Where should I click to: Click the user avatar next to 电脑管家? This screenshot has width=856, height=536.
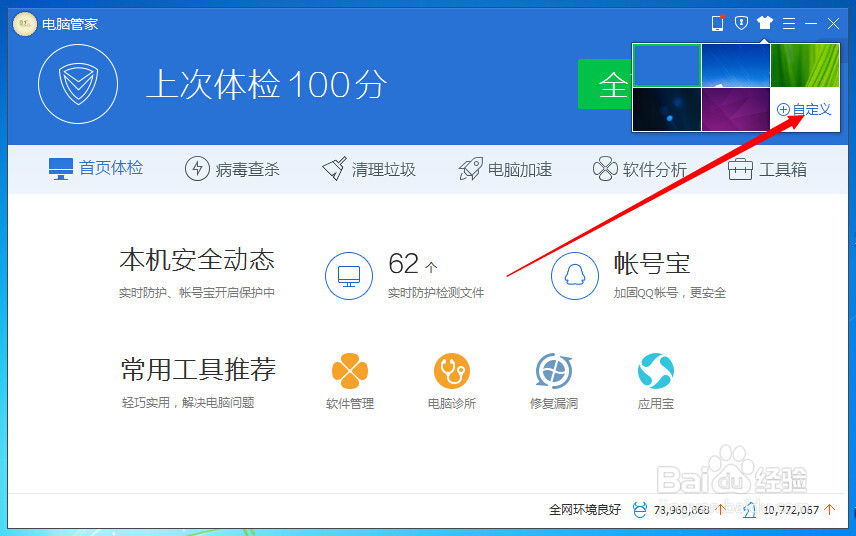[x=25, y=24]
